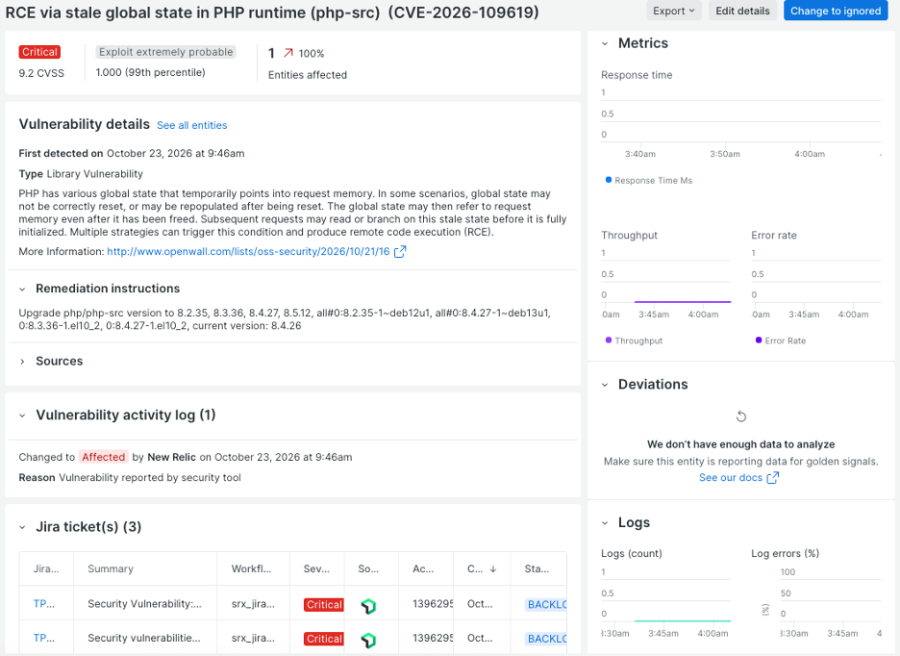Screen dimensions: 900x656
Task: Open the Export dropdown
Action: (673, 11)
